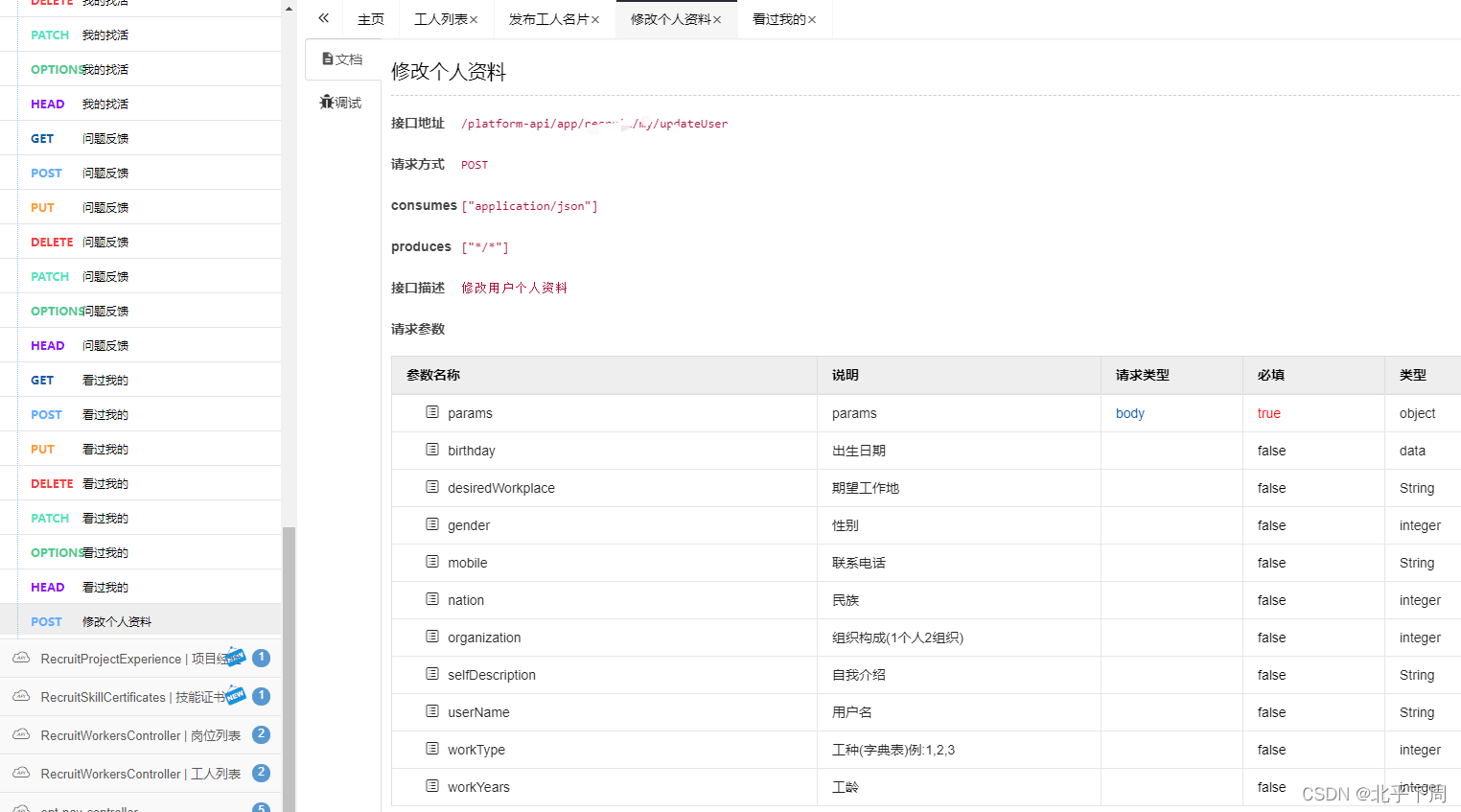Screen dimensions: 1461x812
Task: Expand RecruitProjectExperience 项目经验 group
Action: point(141,659)
